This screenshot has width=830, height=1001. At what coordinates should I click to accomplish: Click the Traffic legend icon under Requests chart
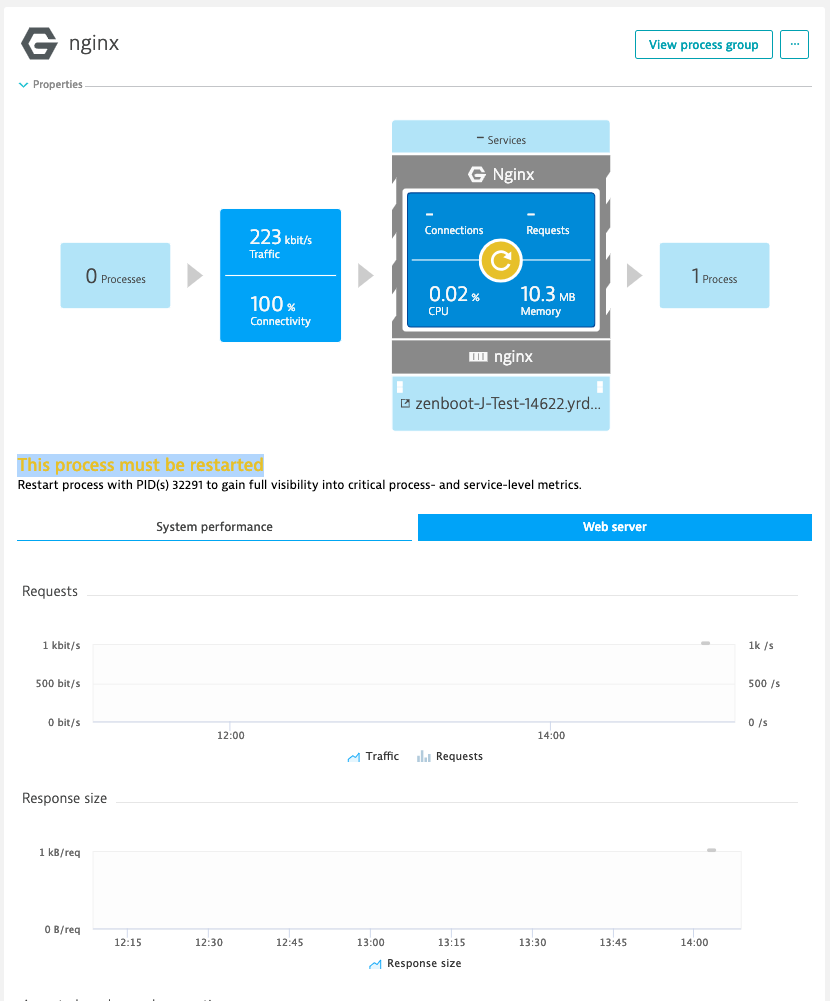[x=353, y=757]
